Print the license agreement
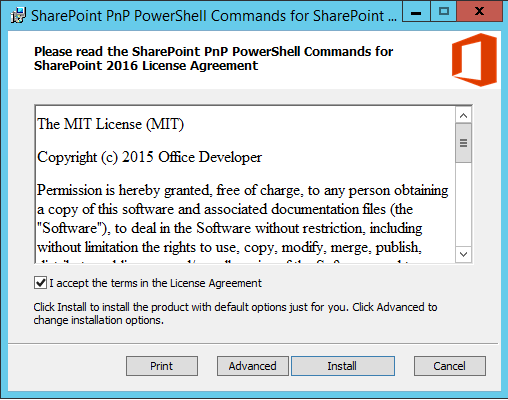 tap(162, 366)
